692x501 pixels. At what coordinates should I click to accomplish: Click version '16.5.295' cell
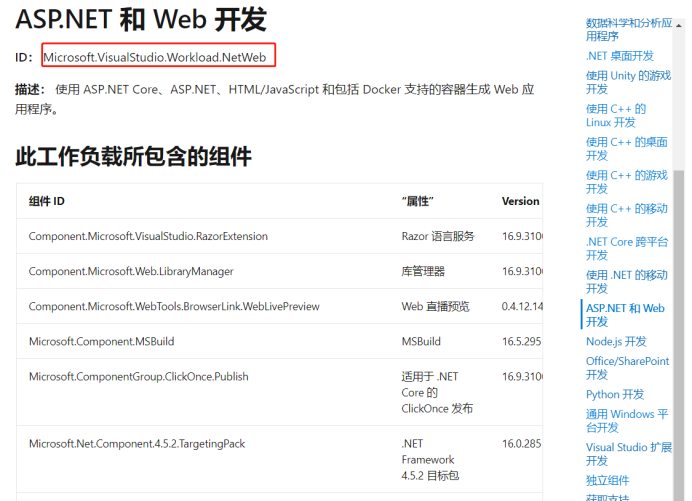click(x=522, y=341)
